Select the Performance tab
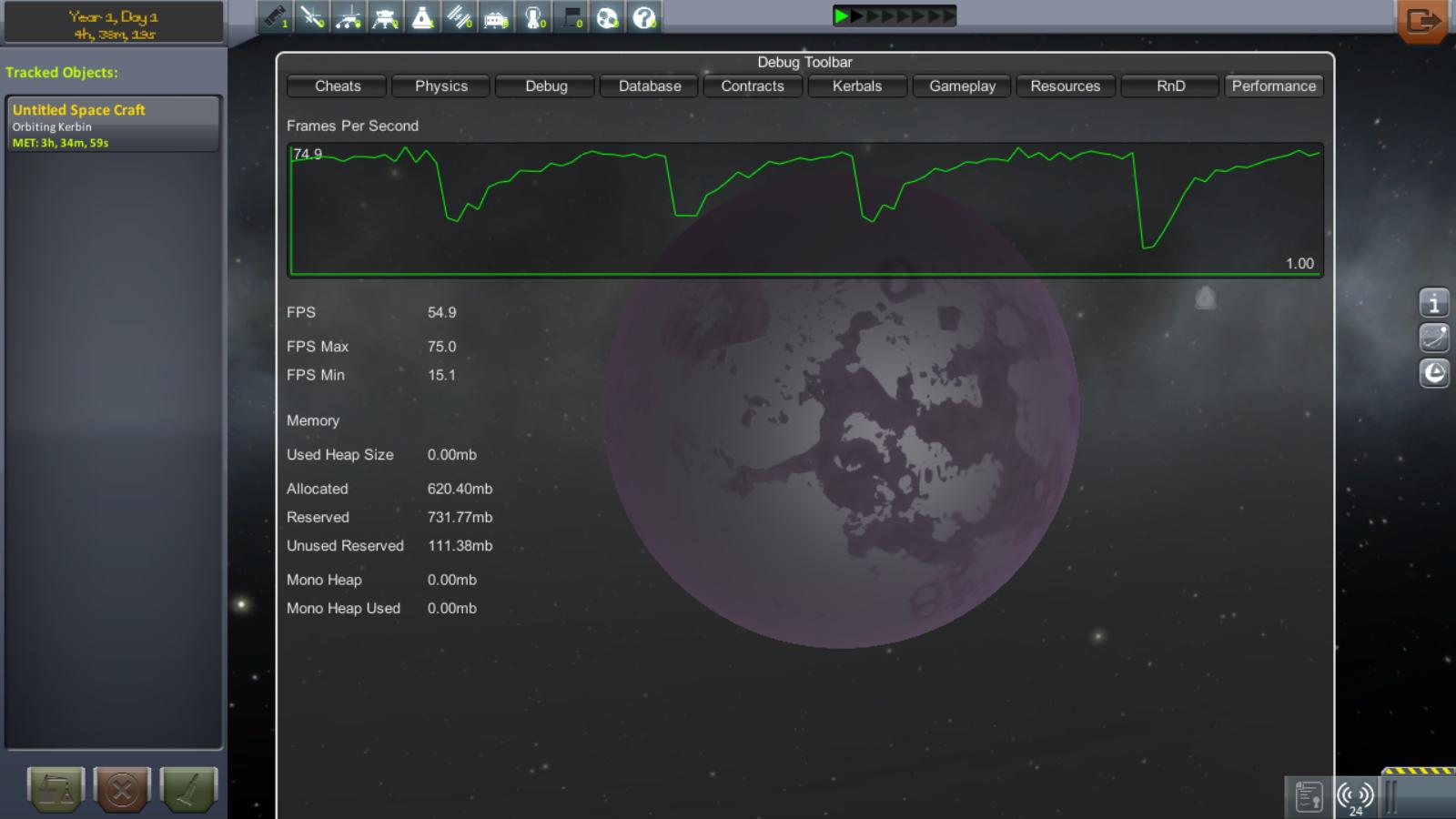Viewport: 1456px width, 819px height. 1274,86
